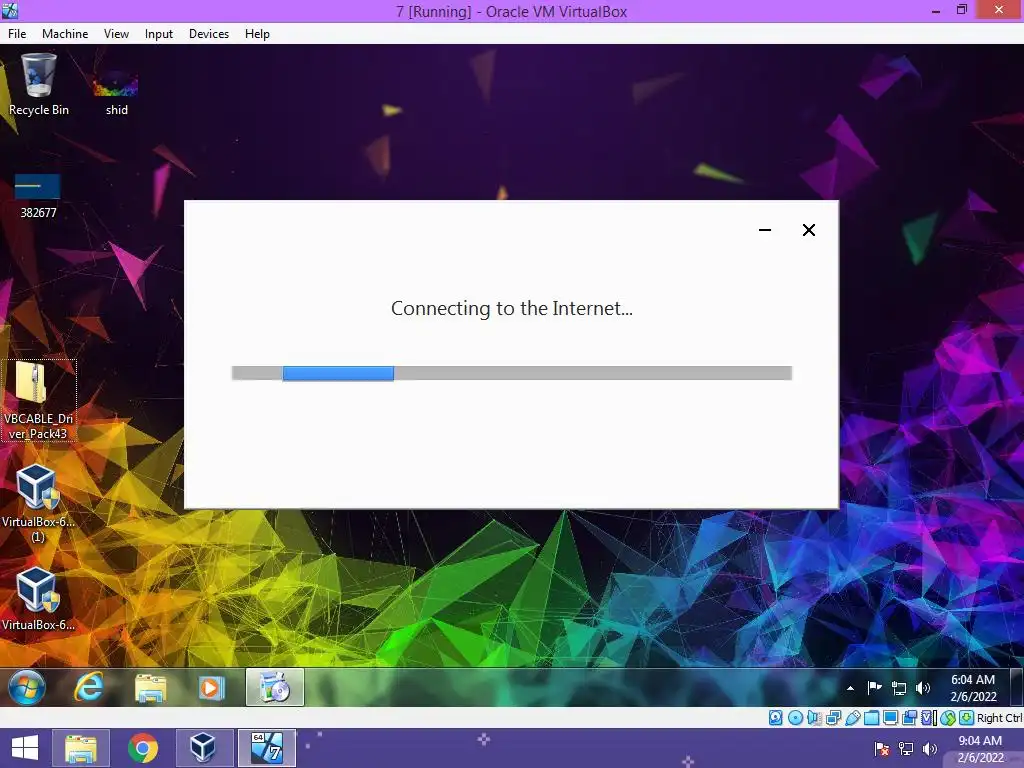Minimize the VirtualBox VM window

pyautogui.click(x=936, y=11)
